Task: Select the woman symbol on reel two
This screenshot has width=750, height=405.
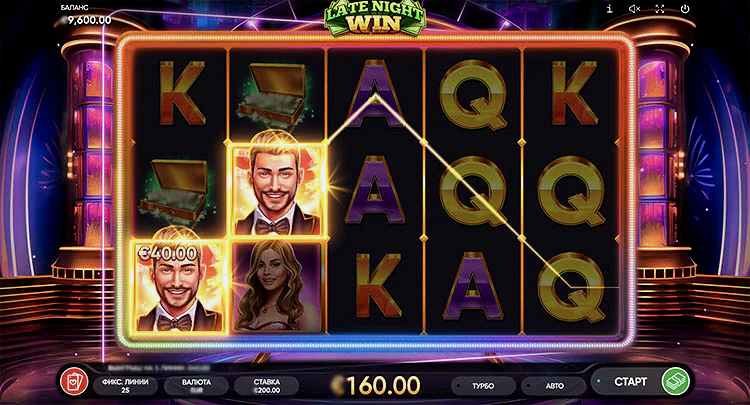Action: point(276,286)
